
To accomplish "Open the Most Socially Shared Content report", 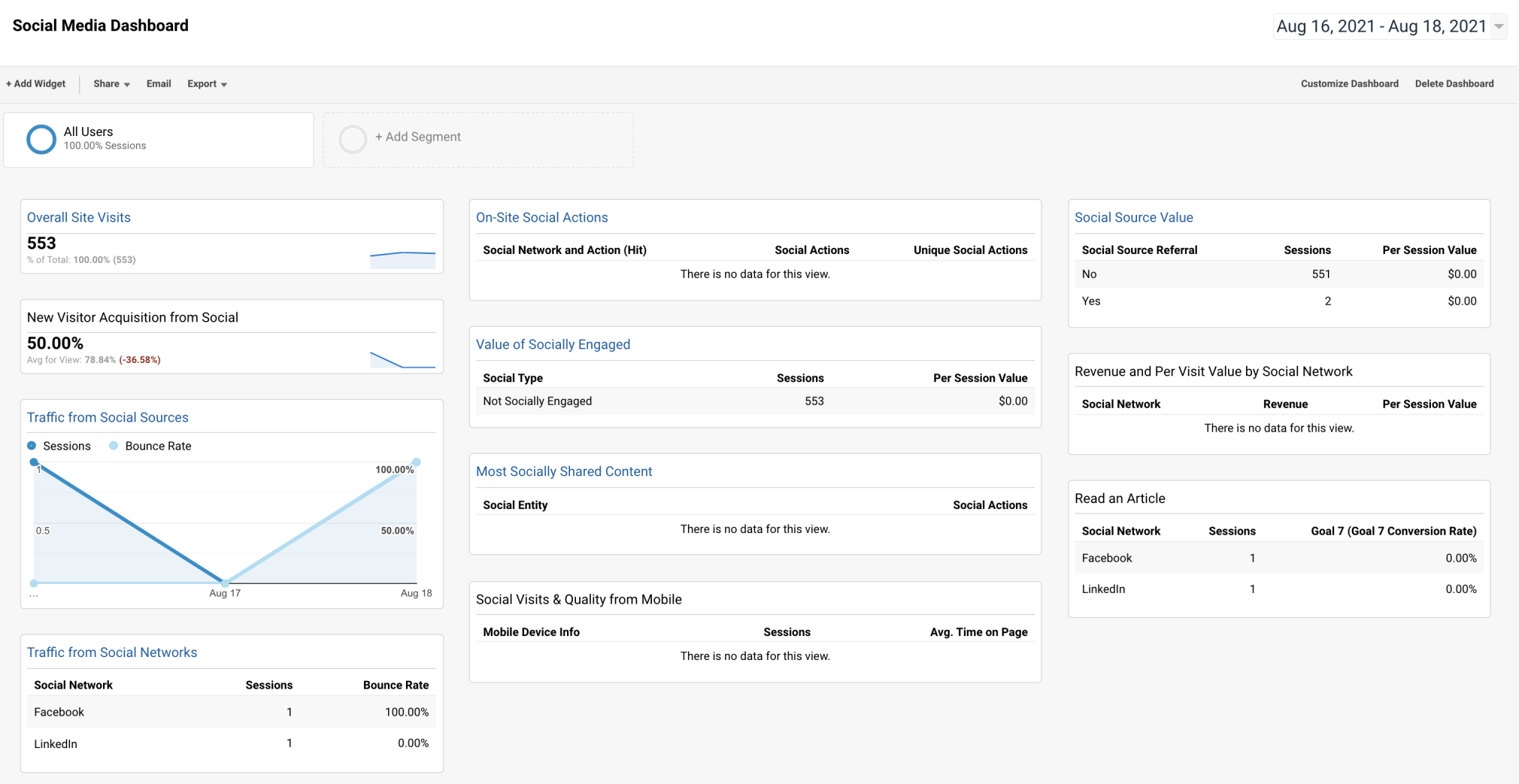I will (564, 471).
